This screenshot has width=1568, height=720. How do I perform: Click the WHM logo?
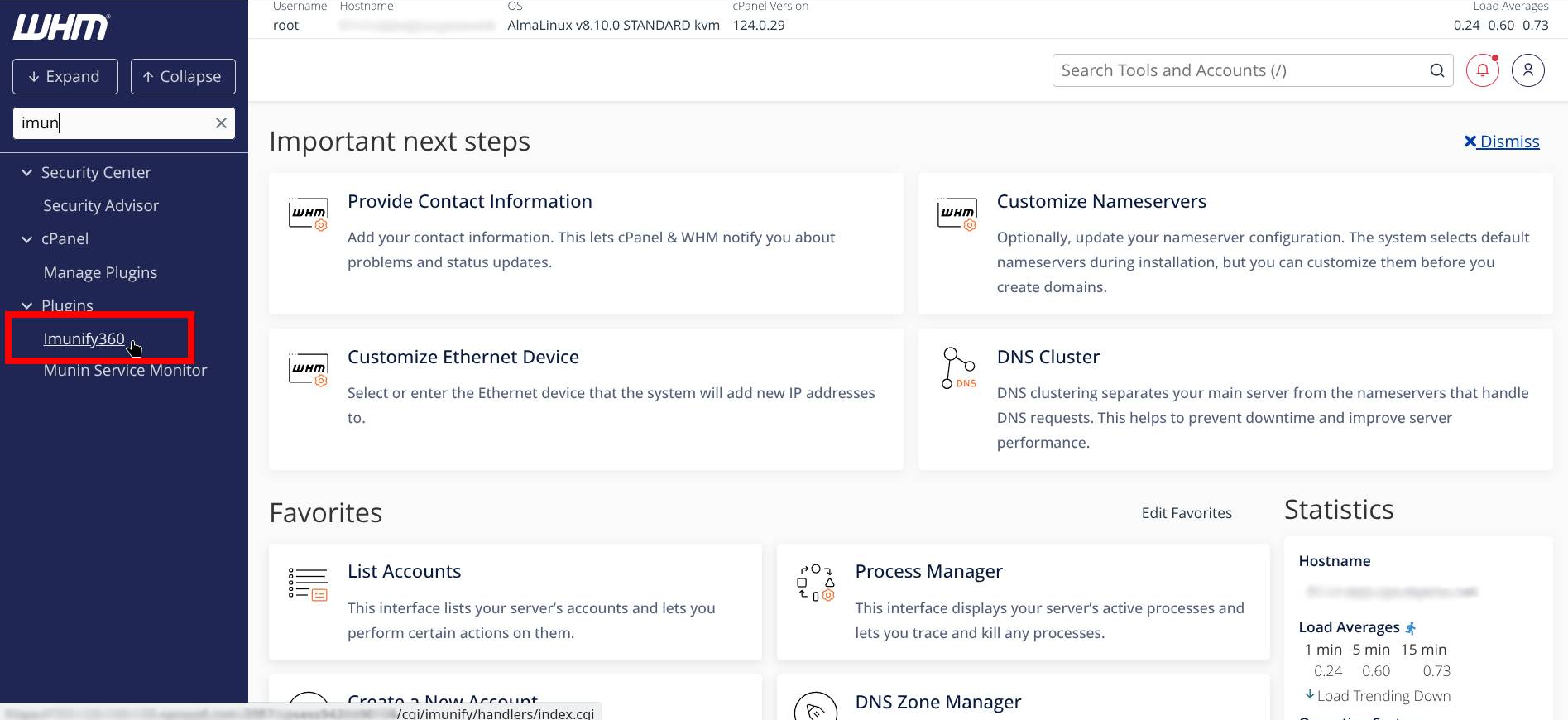61,26
